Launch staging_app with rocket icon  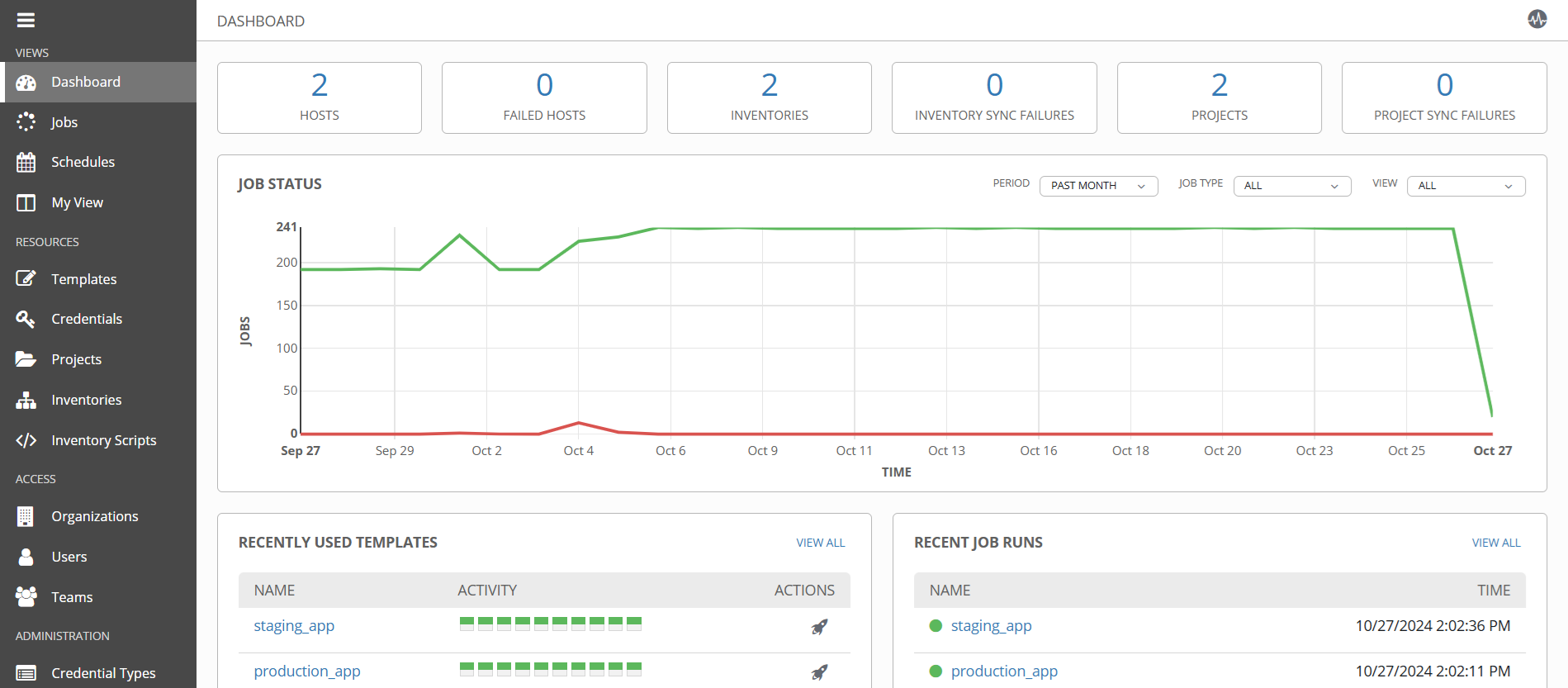[x=819, y=627]
